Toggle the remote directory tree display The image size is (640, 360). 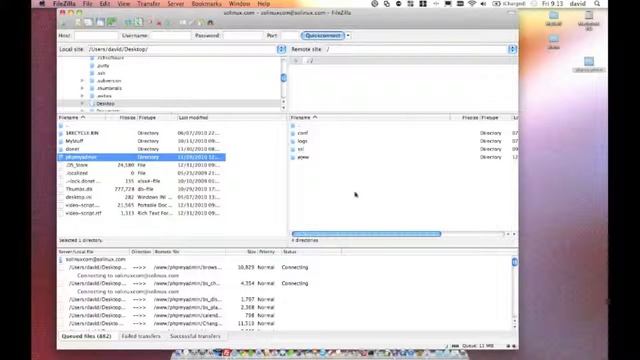(100, 22)
